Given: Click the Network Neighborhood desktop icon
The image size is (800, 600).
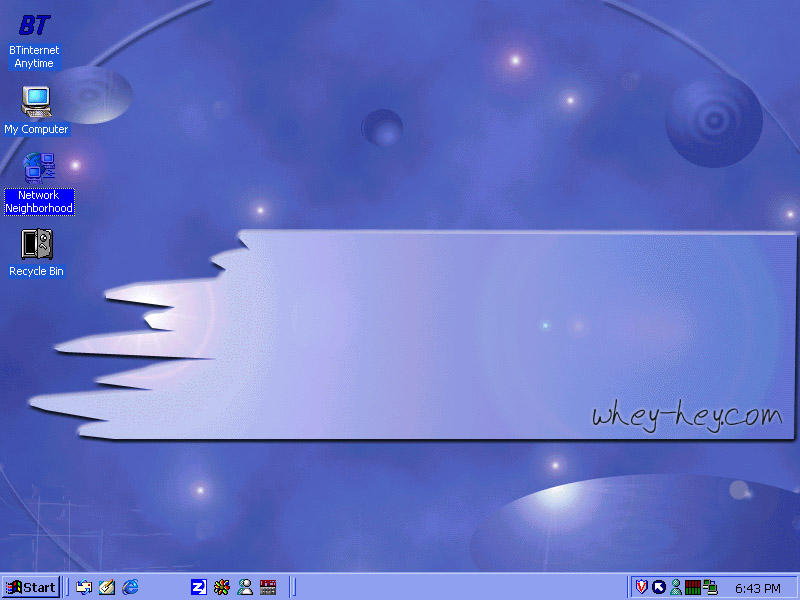Looking at the screenshot, I should [39, 167].
